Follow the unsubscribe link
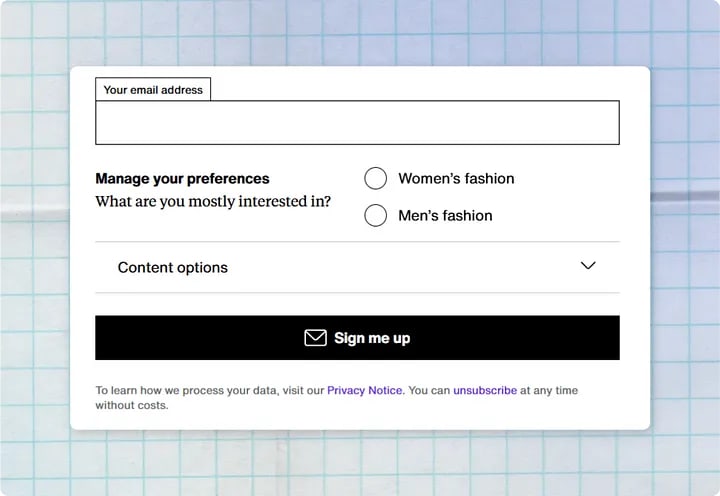Viewport: 720px width, 496px height. pyautogui.click(x=485, y=390)
